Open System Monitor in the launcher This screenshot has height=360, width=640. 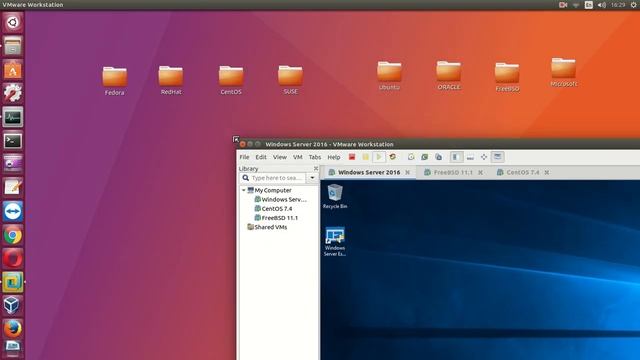click(x=13, y=117)
